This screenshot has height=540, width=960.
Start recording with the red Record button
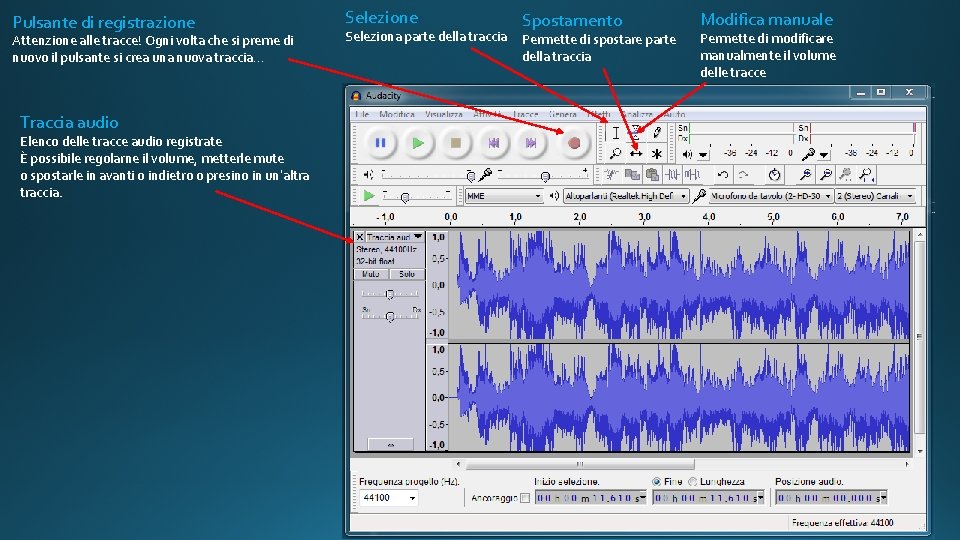574,143
